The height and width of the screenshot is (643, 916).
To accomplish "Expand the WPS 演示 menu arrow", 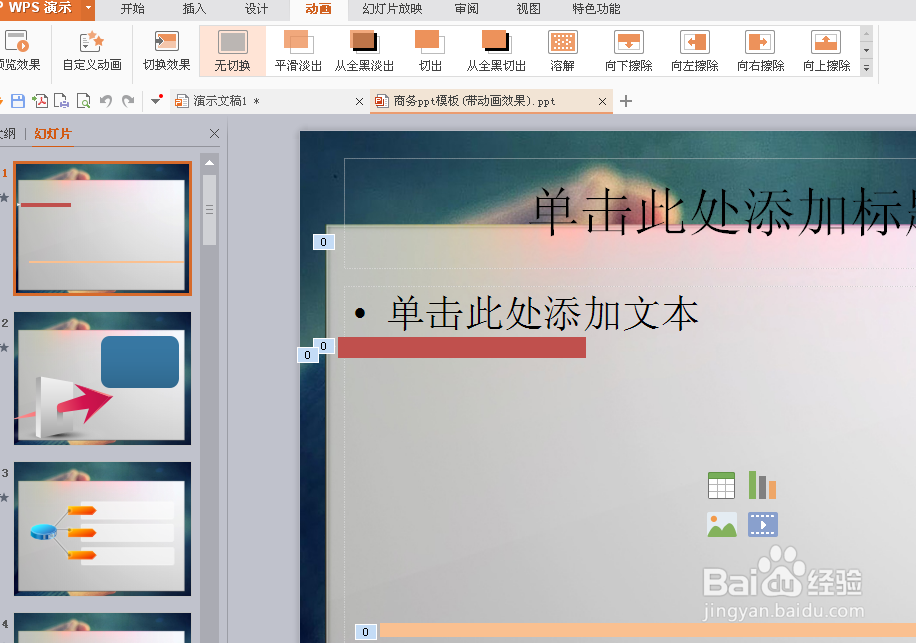I will pyautogui.click(x=87, y=9).
